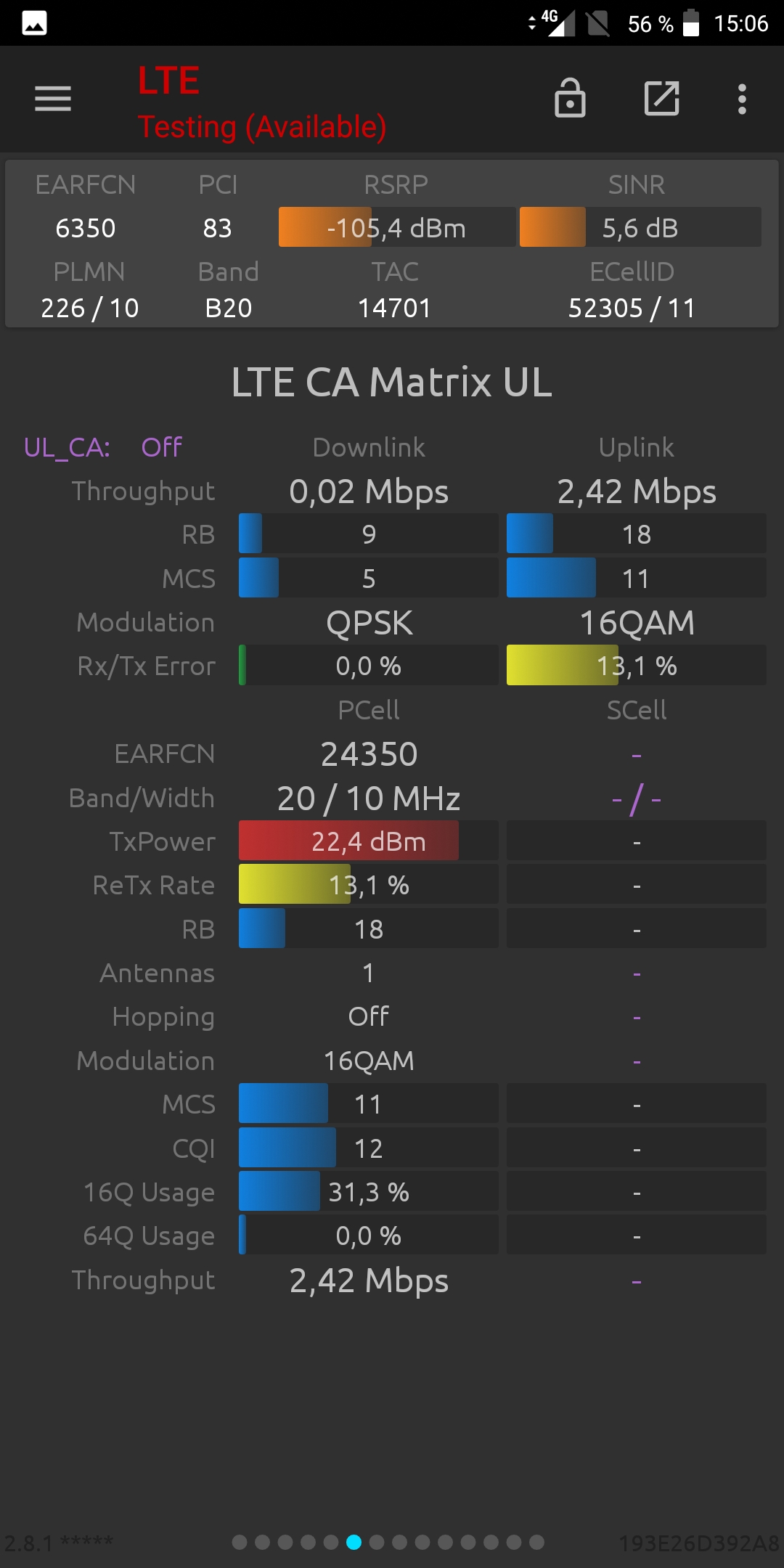Tap the ReTx Rate 13,1 % bar
This screenshot has width=784, height=1568.
pyautogui.click(x=369, y=884)
